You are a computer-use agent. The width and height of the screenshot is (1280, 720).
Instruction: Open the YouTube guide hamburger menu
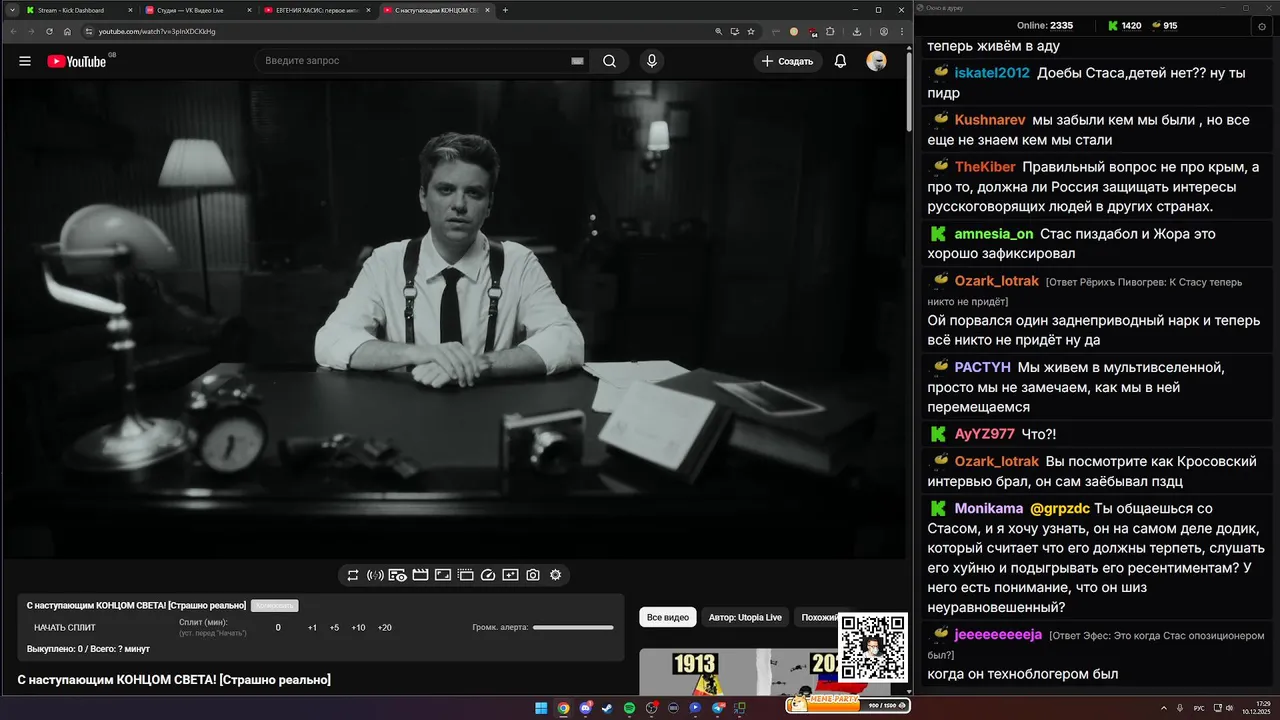[x=25, y=61]
